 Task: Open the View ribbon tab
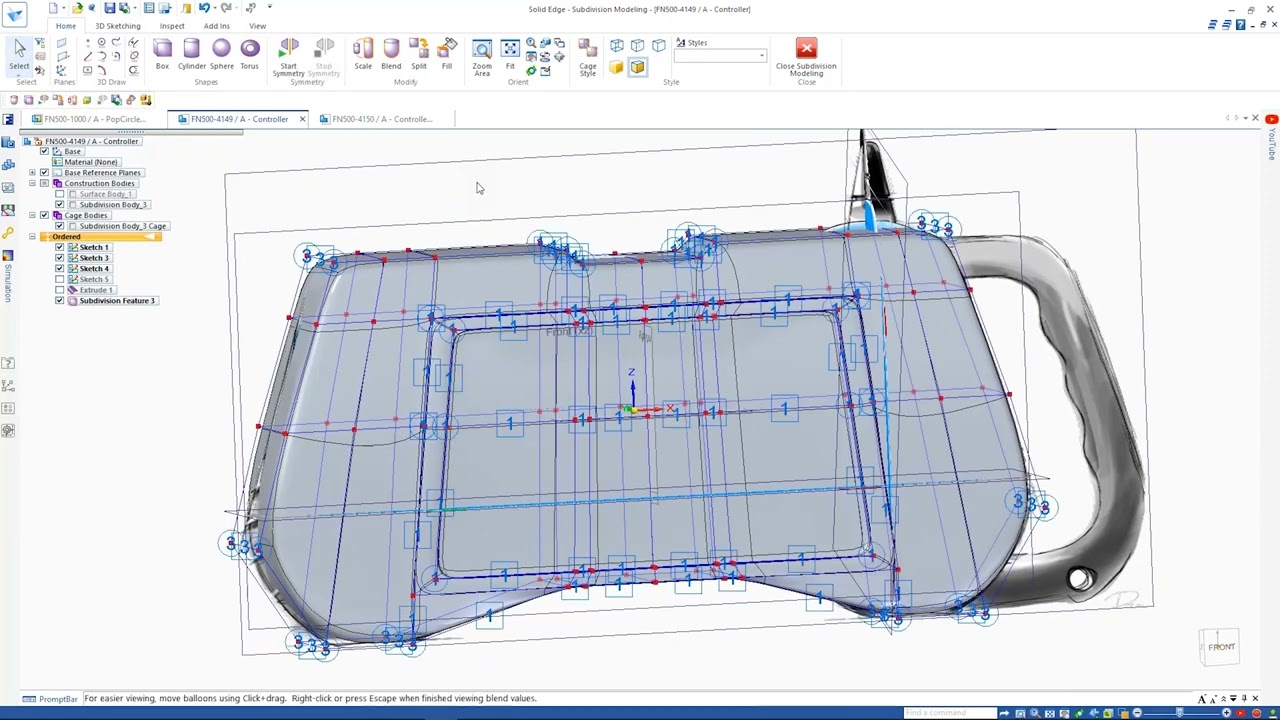(257, 26)
